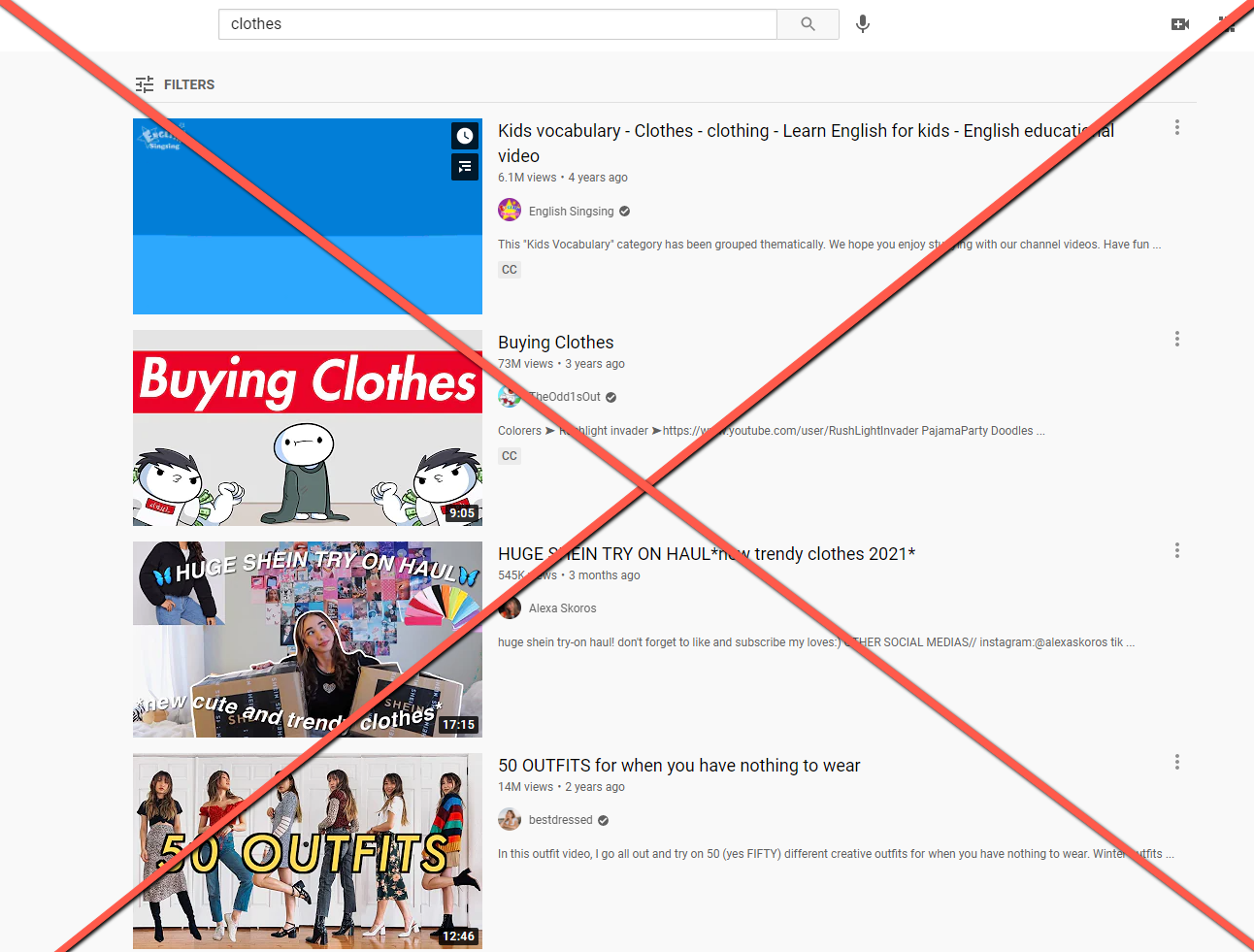Click '14M views' under 50 OUTFITS
Image resolution: width=1254 pixels, height=952 pixels.
pos(525,787)
